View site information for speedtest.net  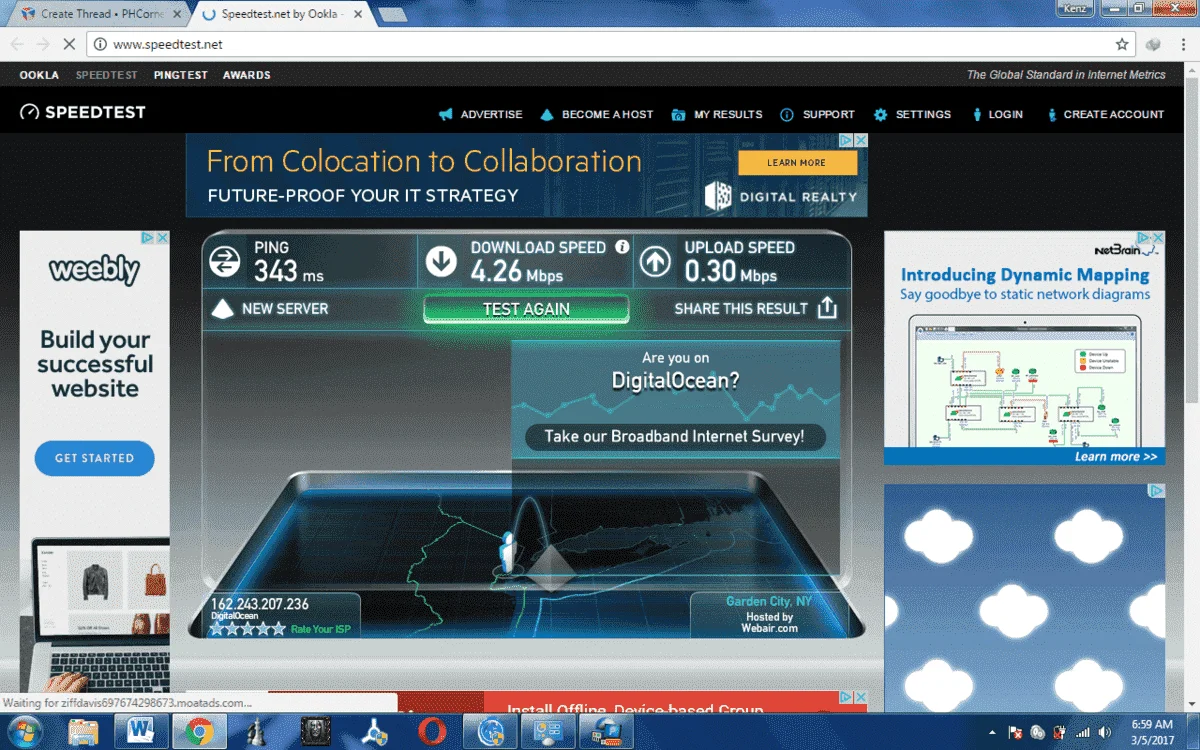(100, 44)
